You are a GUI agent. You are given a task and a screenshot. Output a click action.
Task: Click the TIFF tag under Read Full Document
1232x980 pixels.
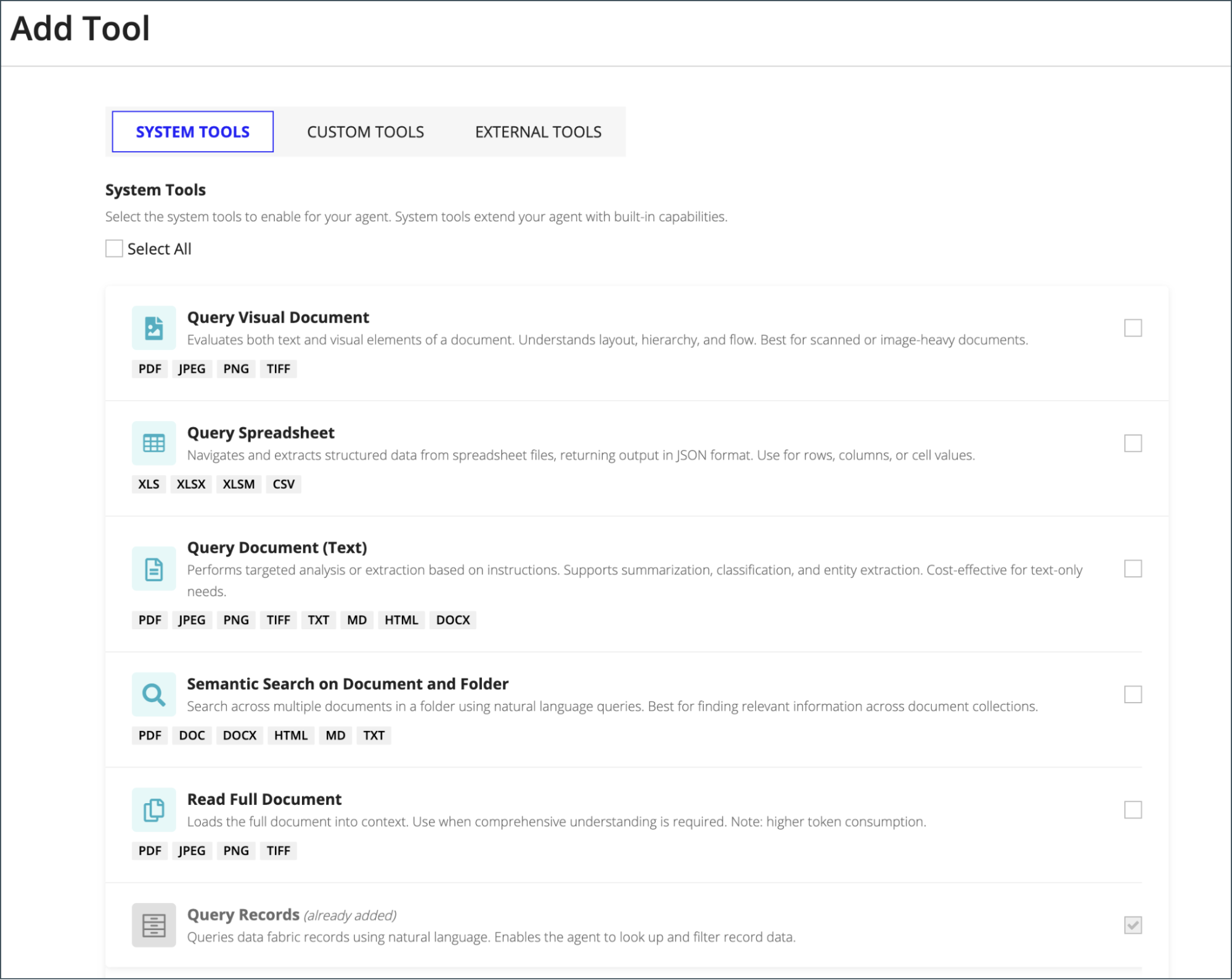tap(278, 851)
